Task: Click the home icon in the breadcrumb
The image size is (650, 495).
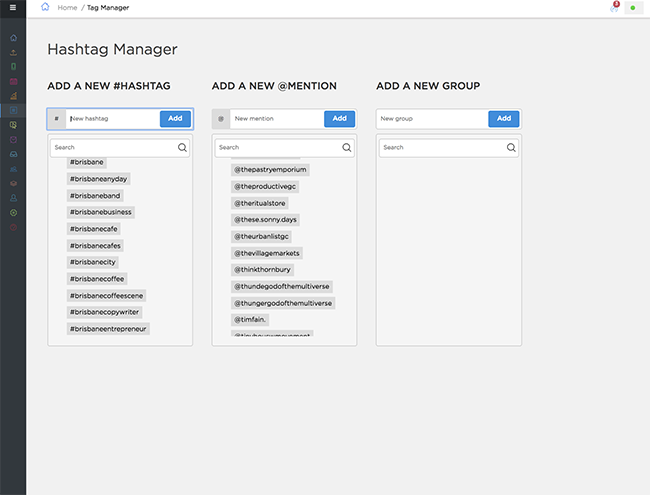Action: pyautogui.click(x=45, y=7)
